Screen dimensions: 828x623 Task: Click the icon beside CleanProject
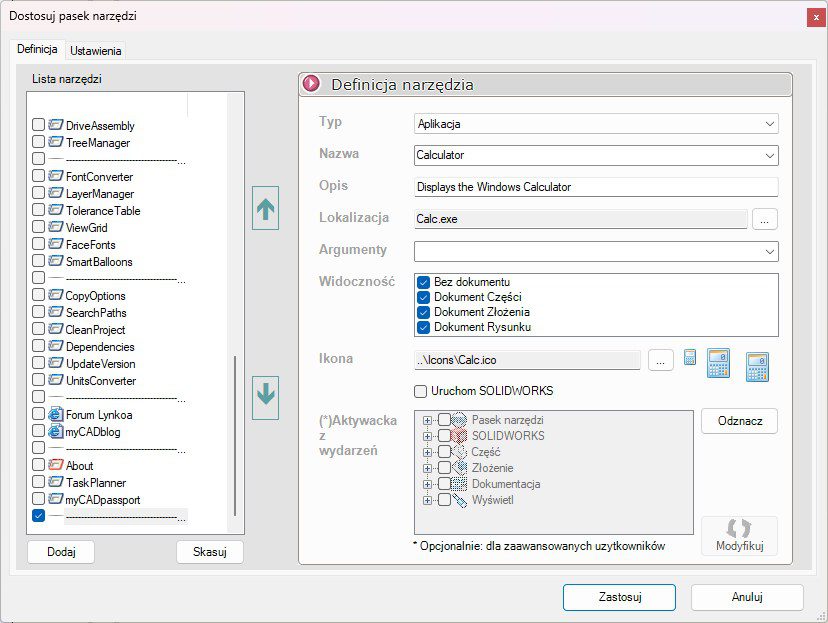pyautogui.click(x=55, y=328)
